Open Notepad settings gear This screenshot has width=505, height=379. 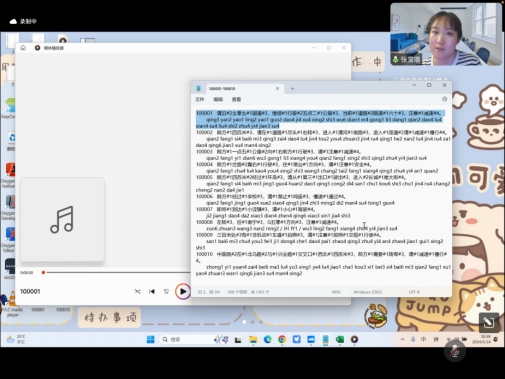click(x=444, y=99)
